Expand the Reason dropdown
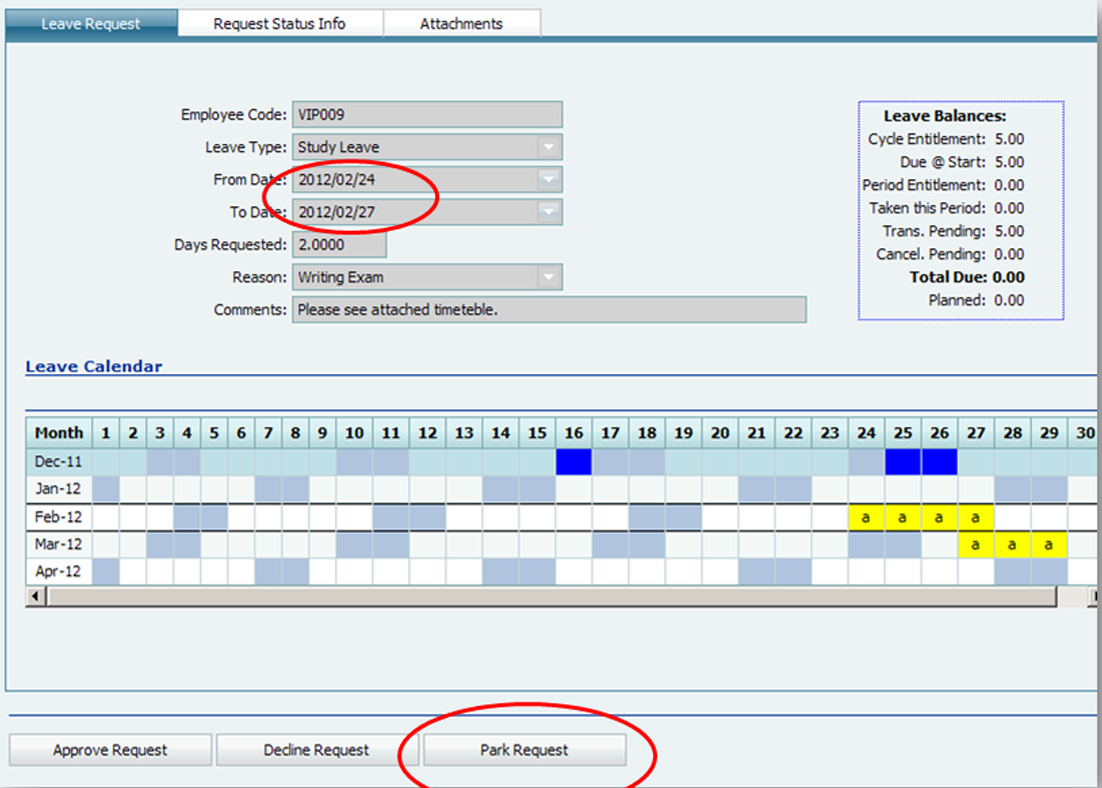The width and height of the screenshot is (1102, 788). pyautogui.click(x=548, y=277)
